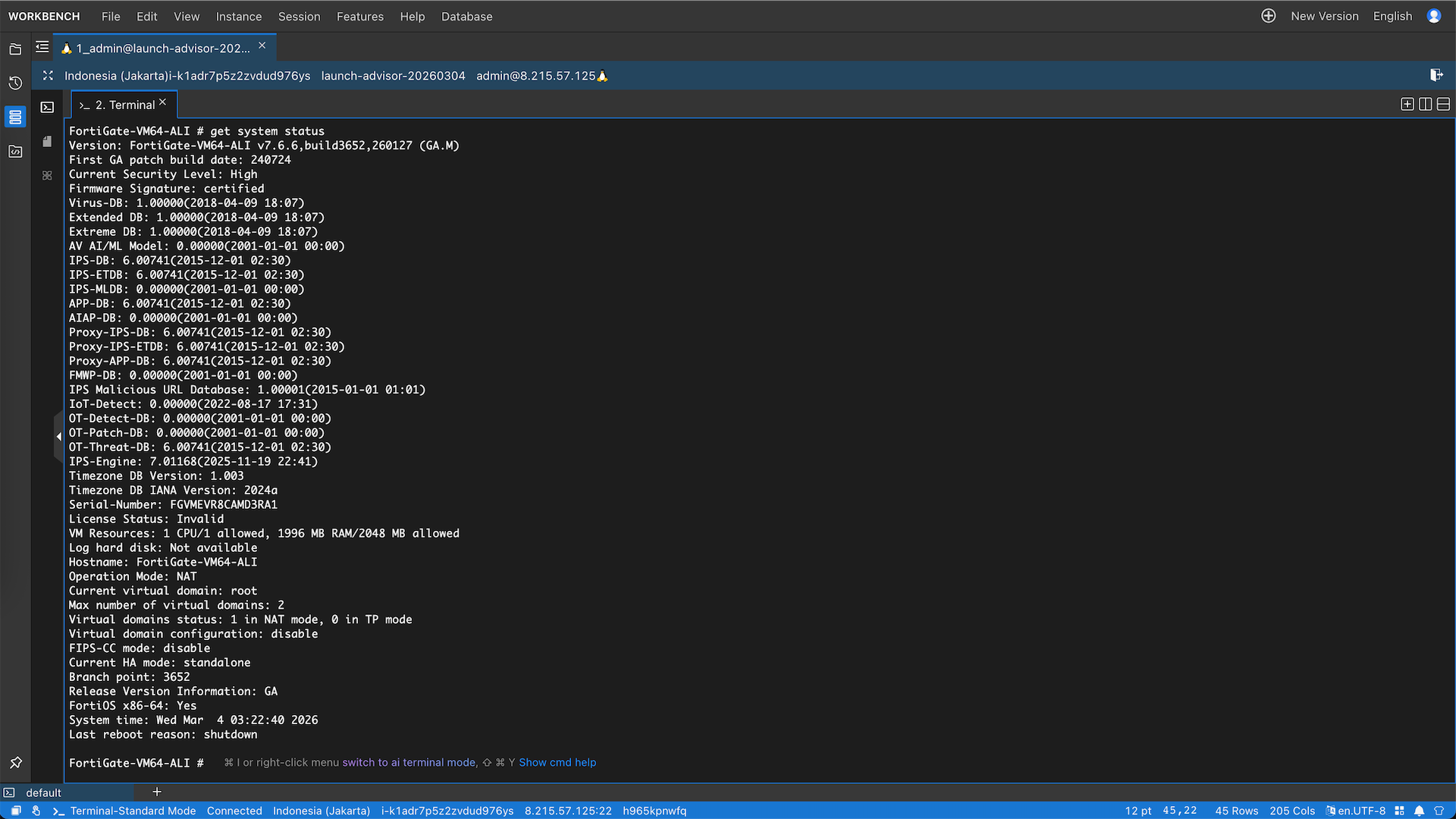Viewport: 1456px width, 819px height.
Task: Click the account avatar icon at top right
Action: (x=1433, y=16)
